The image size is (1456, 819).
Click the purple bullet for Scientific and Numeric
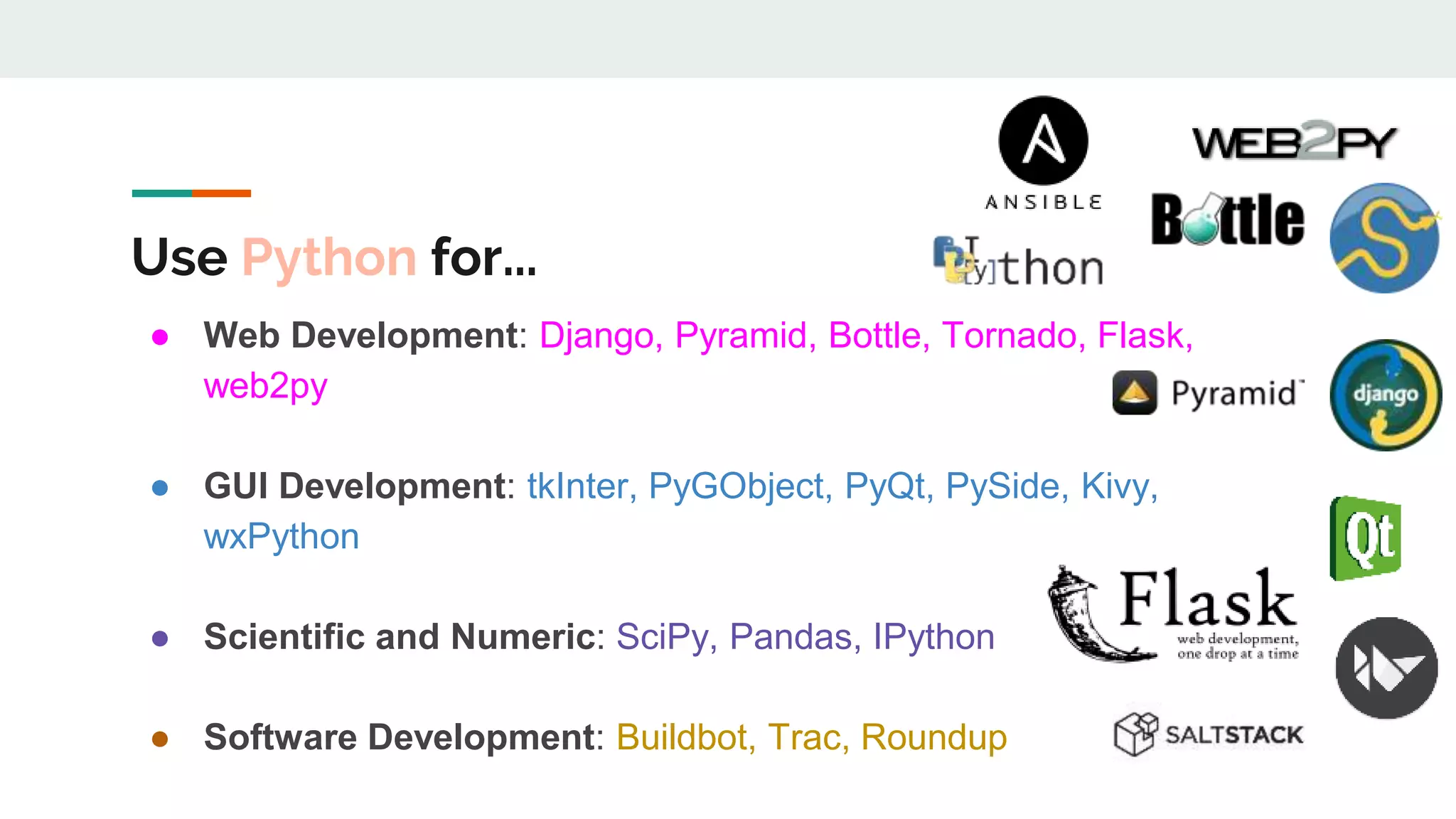pyautogui.click(x=160, y=638)
